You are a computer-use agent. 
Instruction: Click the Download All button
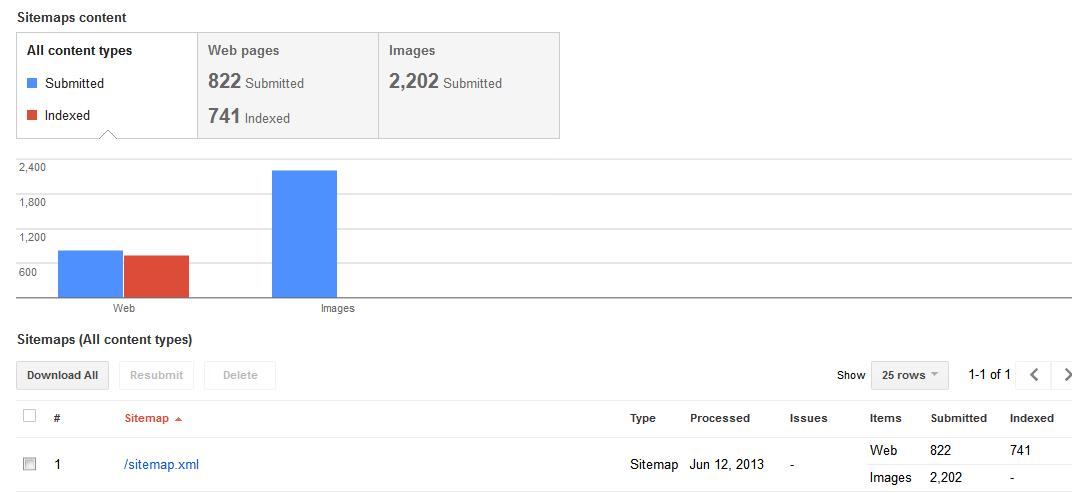coord(62,375)
